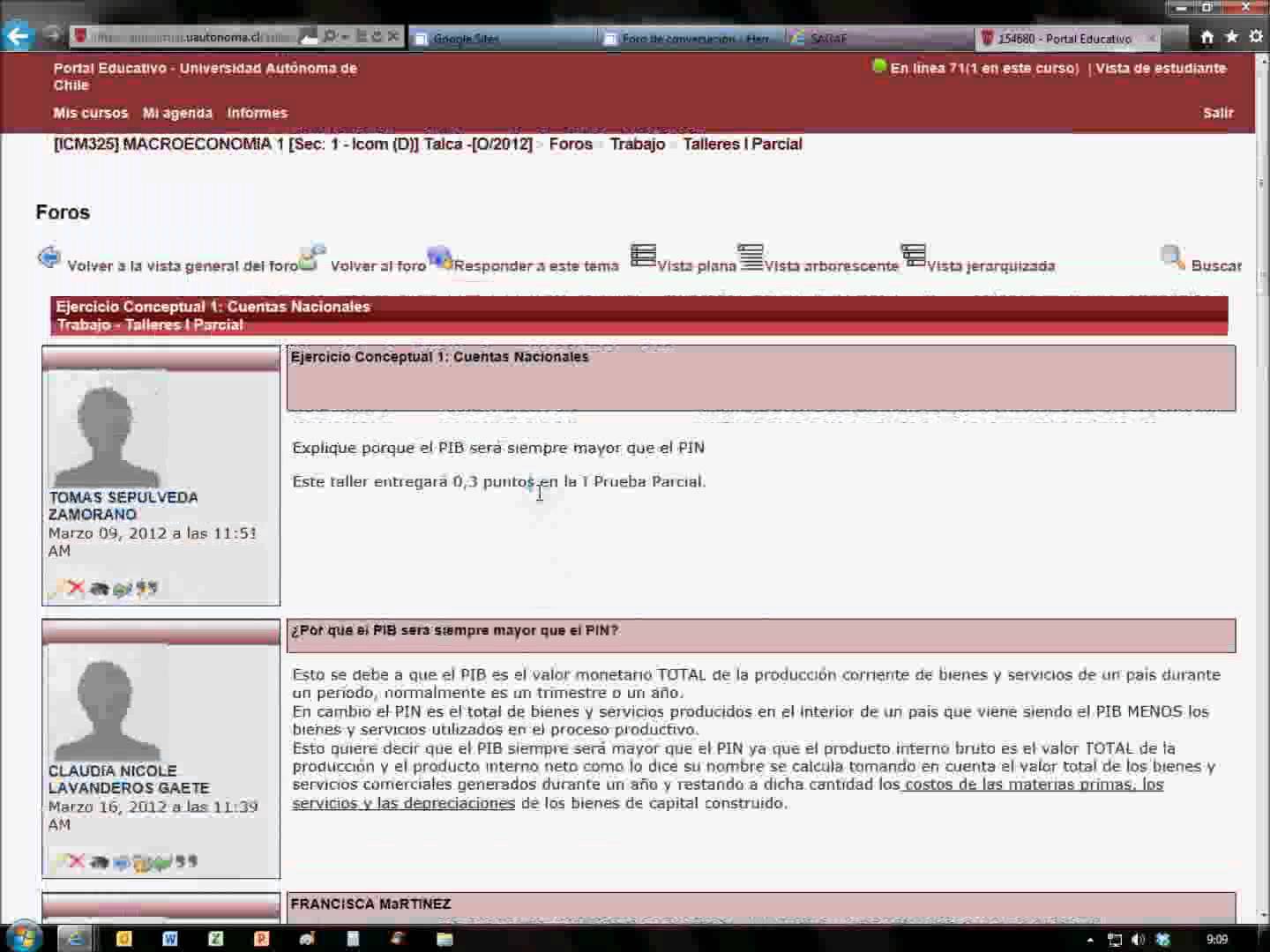Select the Vista arborescente tree view icon
1270x952 pixels.
click(751, 257)
